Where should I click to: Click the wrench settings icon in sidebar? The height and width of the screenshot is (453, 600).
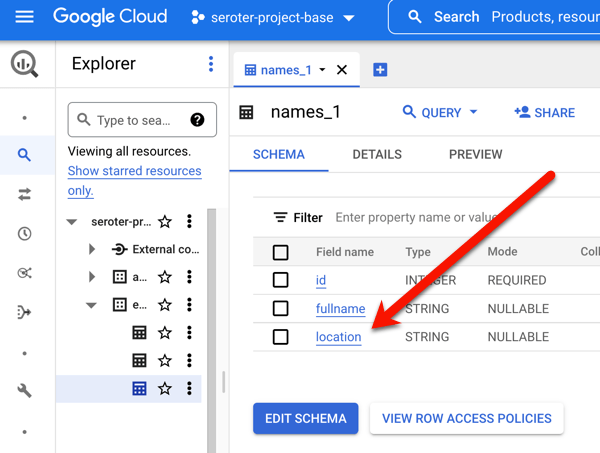tap(25, 391)
